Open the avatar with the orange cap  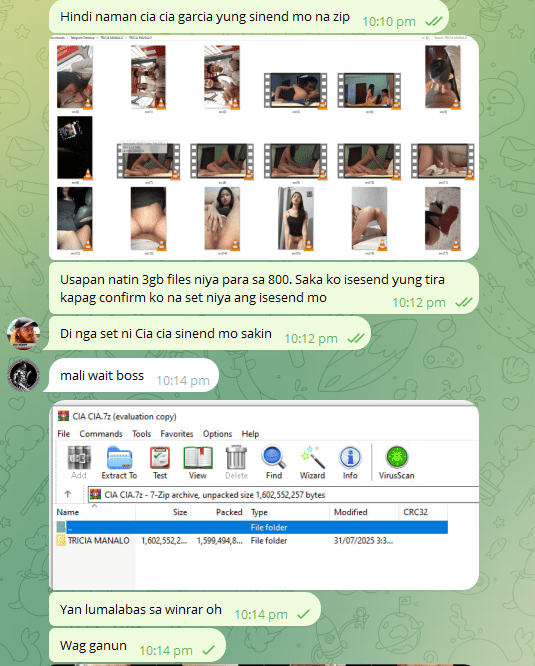tap(23, 333)
